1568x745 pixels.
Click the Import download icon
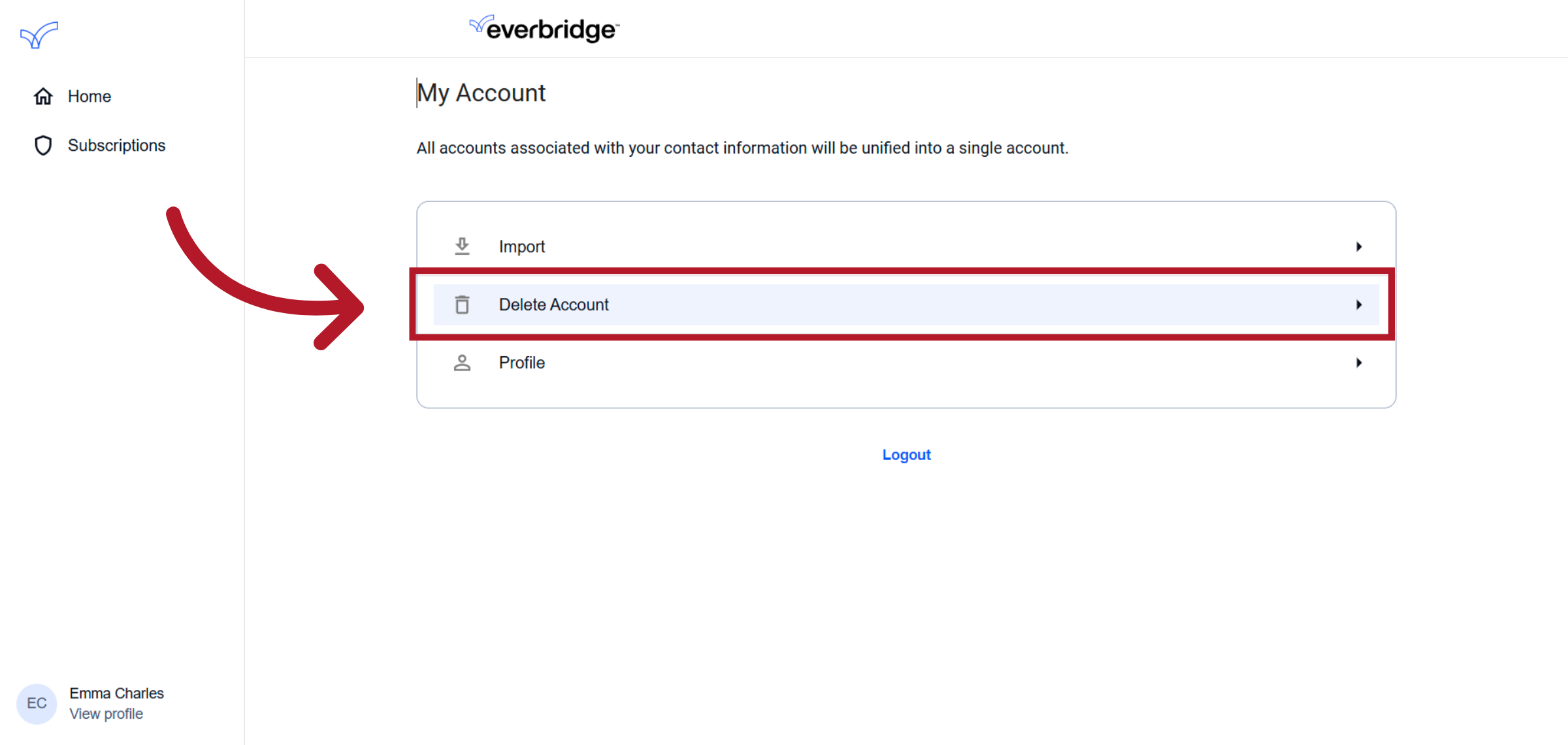tap(462, 246)
